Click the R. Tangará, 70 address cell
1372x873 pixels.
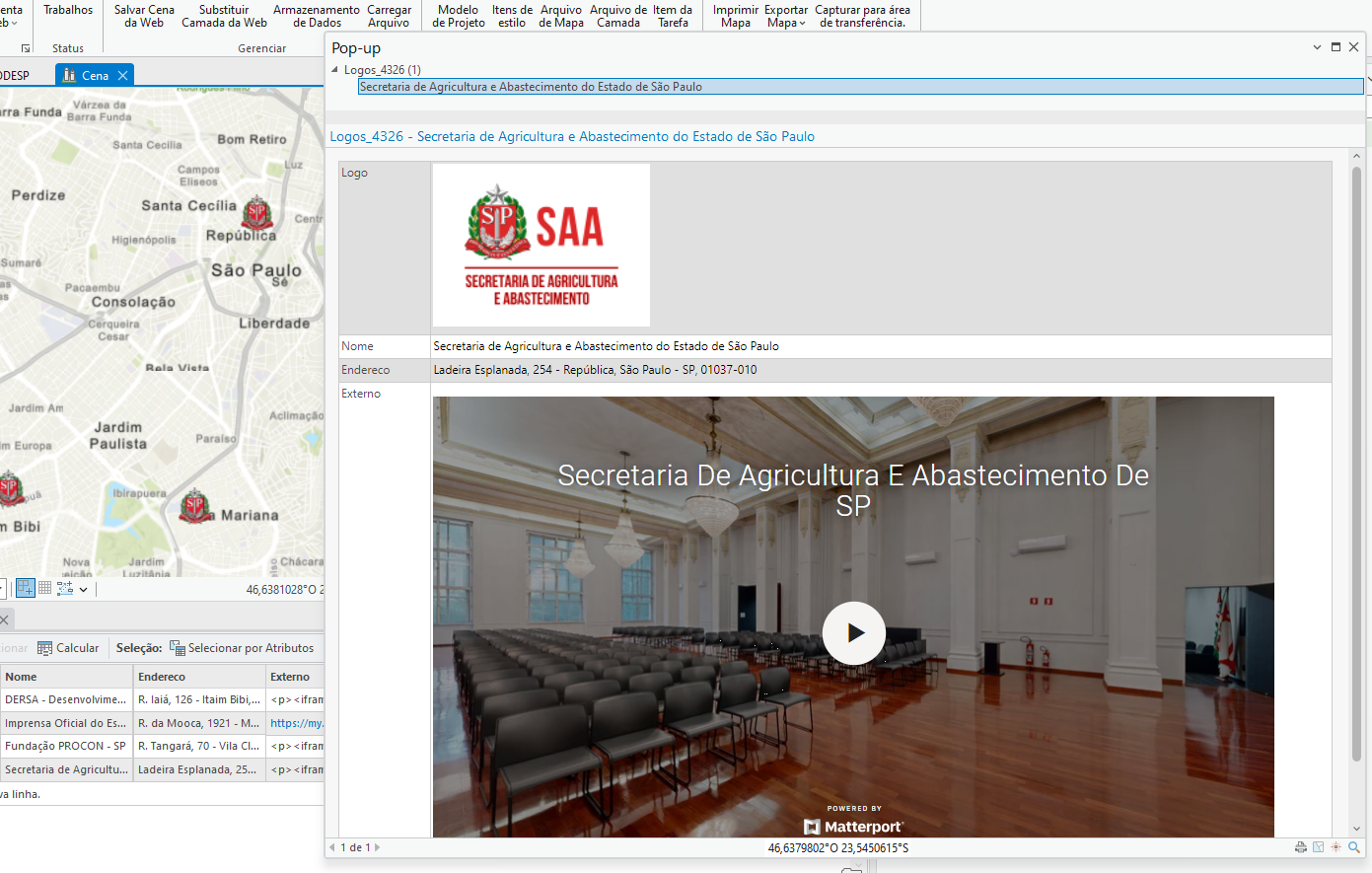click(x=199, y=746)
